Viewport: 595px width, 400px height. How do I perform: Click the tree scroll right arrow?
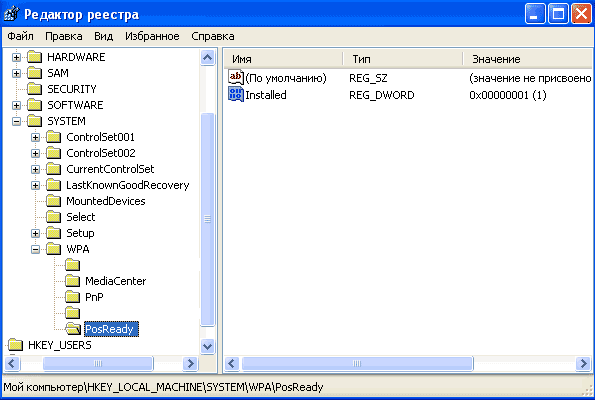coord(190,364)
